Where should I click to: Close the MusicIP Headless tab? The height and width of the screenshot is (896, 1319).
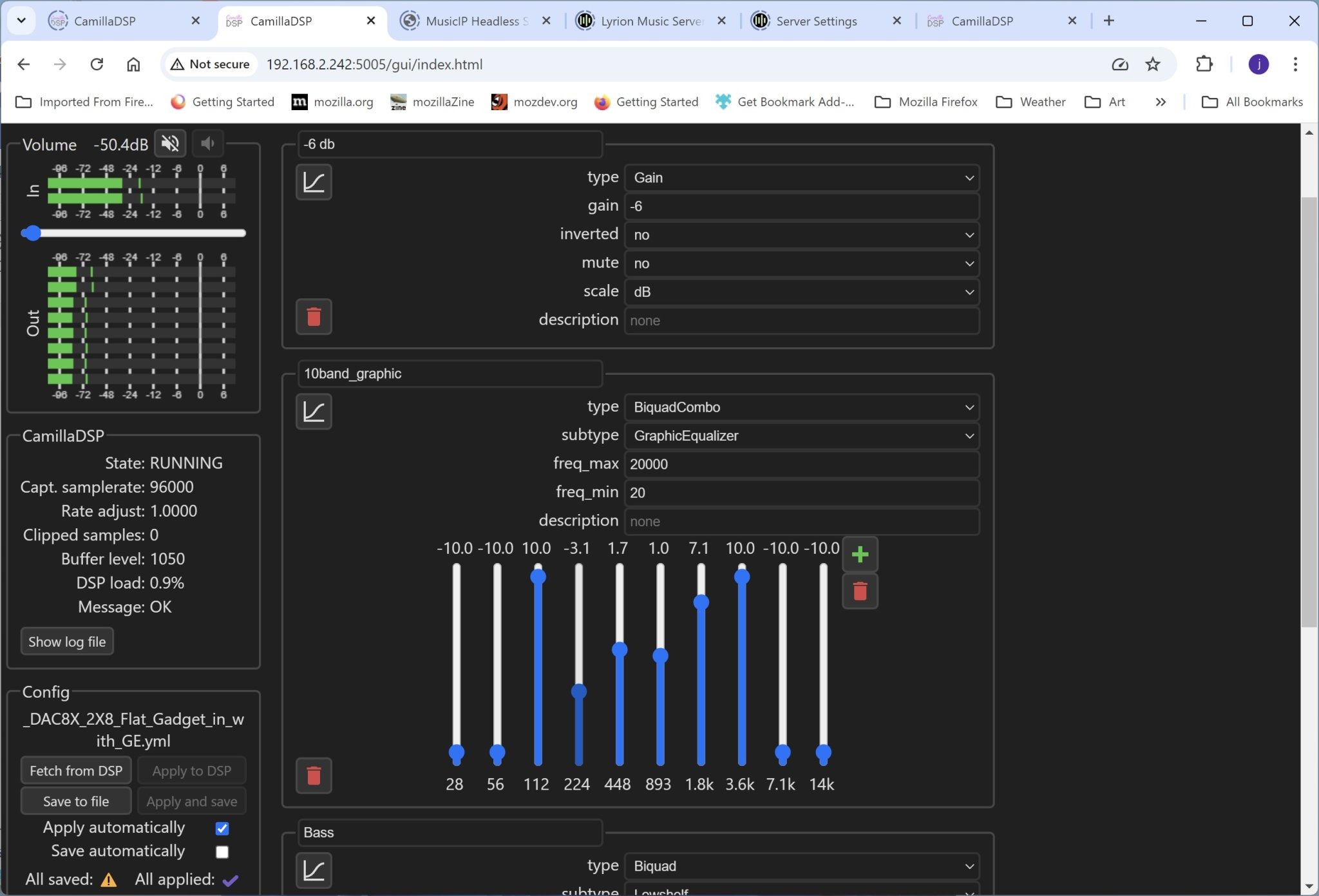tap(546, 21)
